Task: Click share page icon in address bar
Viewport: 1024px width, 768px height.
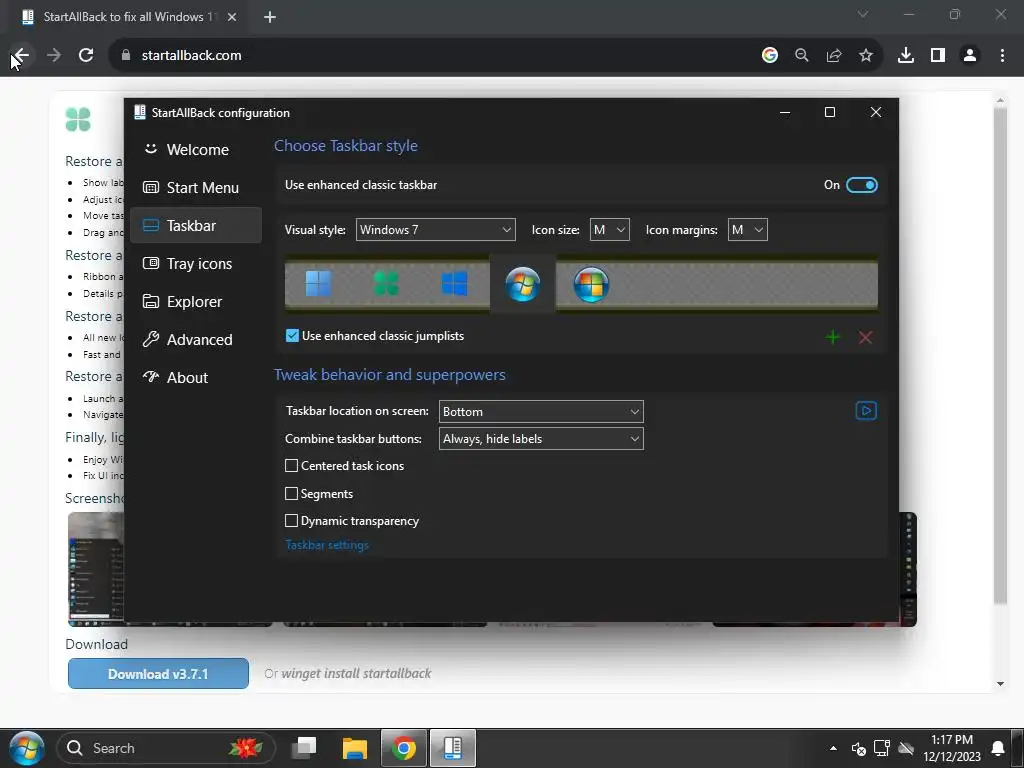Action: pyautogui.click(x=834, y=56)
